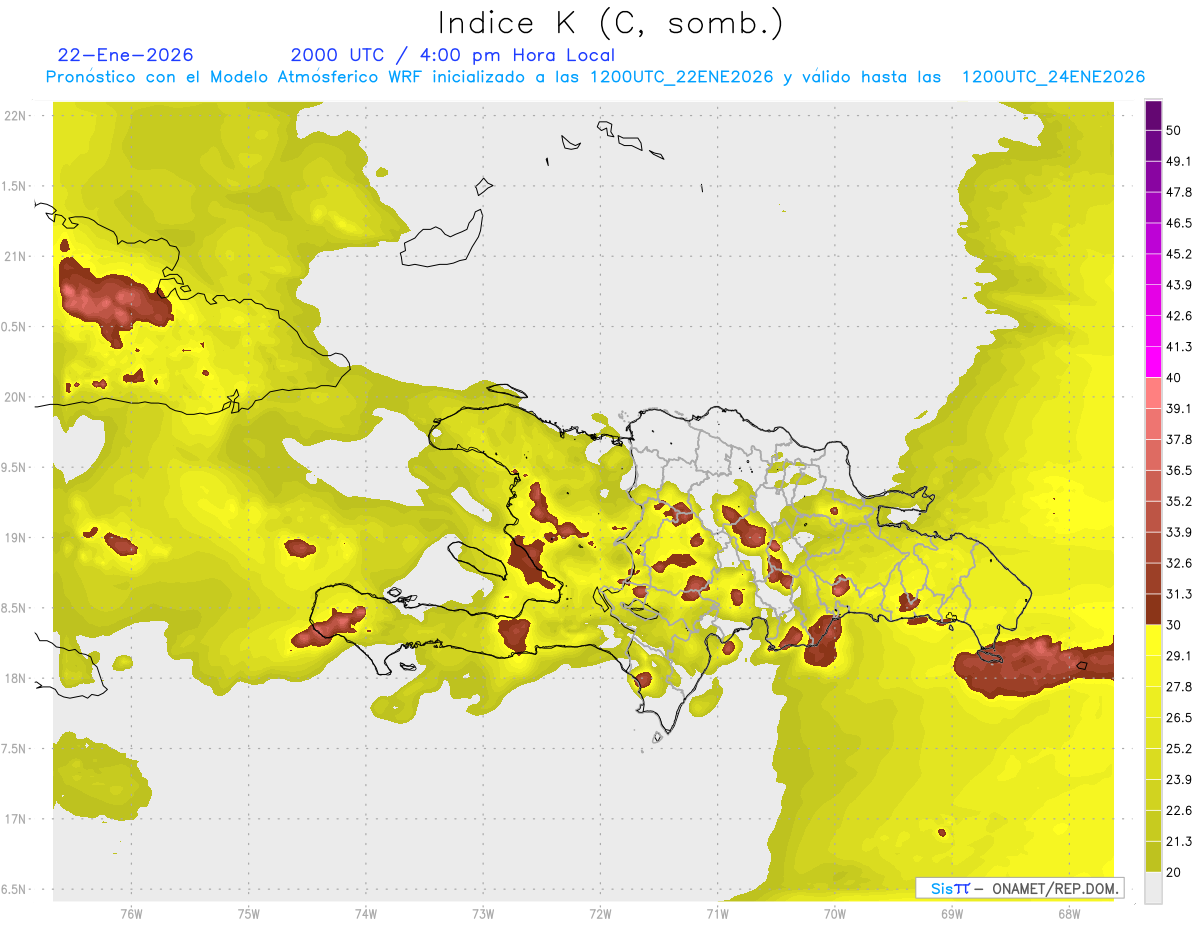The height and width of the screenshot is (927, 1200).
Task: Click the legend value "43.9"
Action: point(1178,285)
